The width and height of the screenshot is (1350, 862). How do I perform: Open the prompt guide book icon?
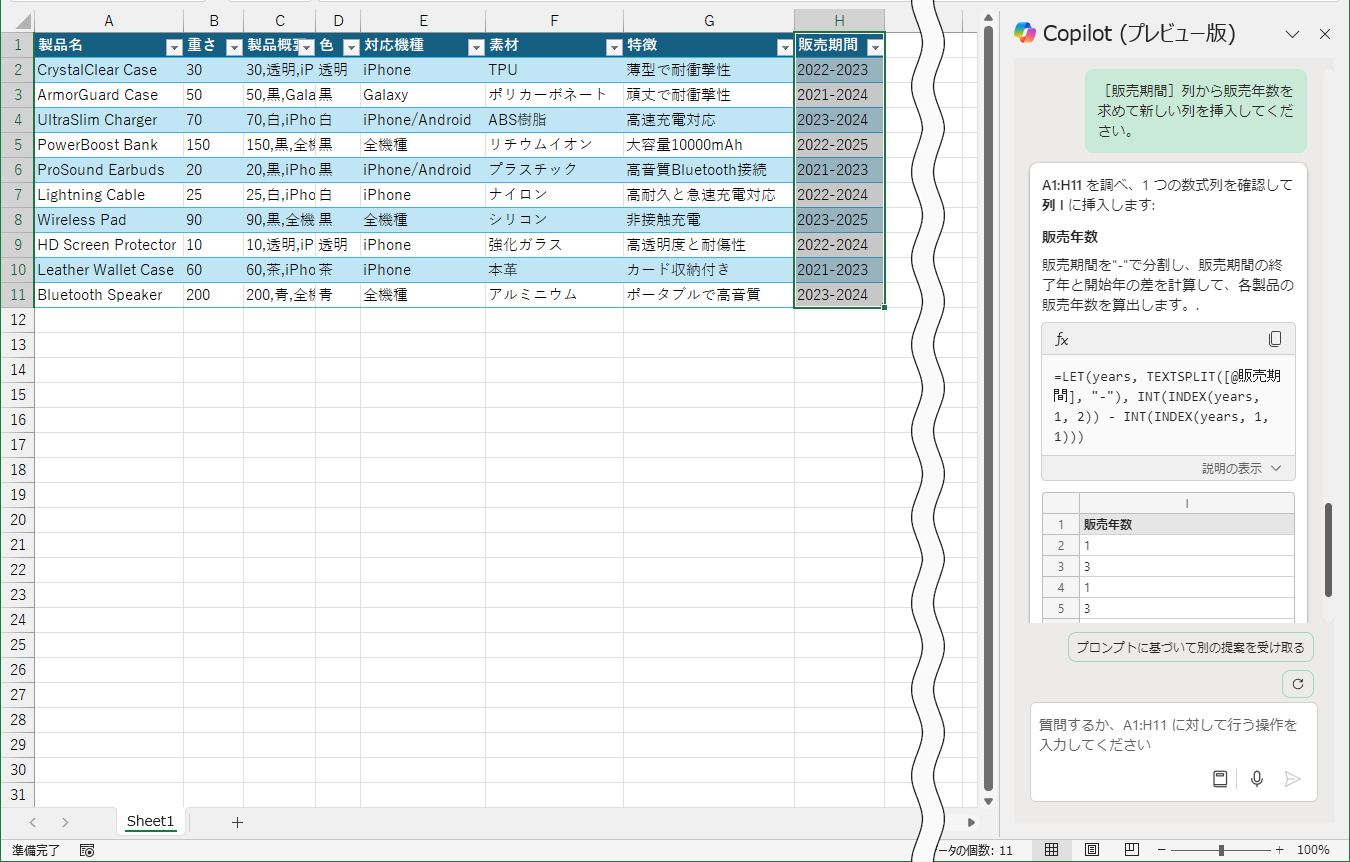(x=1220, y=779)
